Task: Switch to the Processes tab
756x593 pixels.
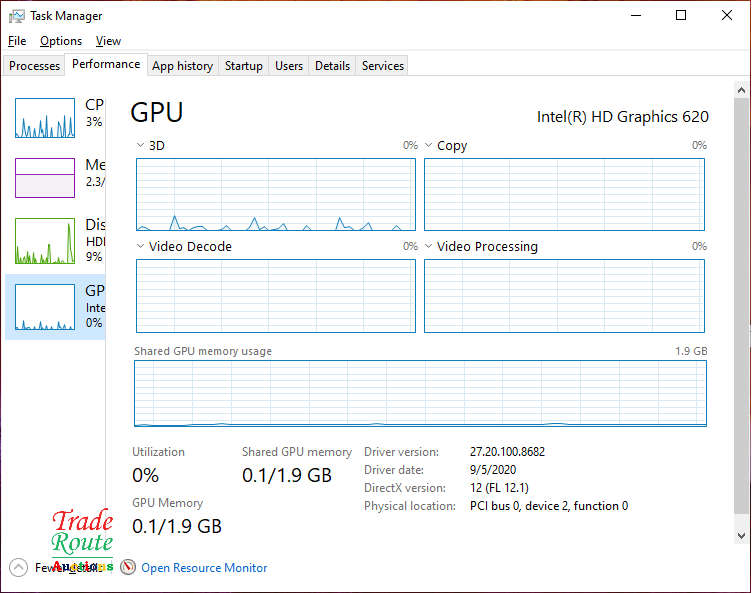Action: 35,66
